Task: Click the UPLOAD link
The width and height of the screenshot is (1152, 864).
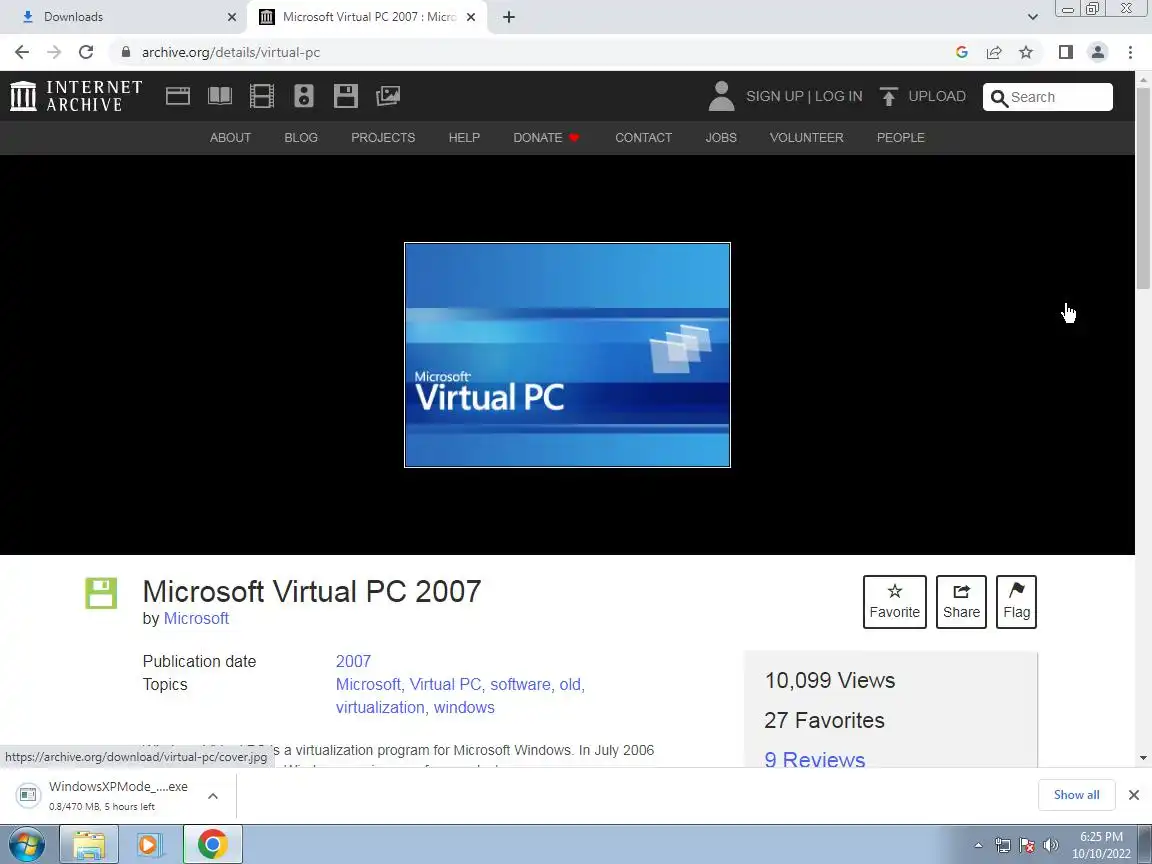Action: [937, 96]
